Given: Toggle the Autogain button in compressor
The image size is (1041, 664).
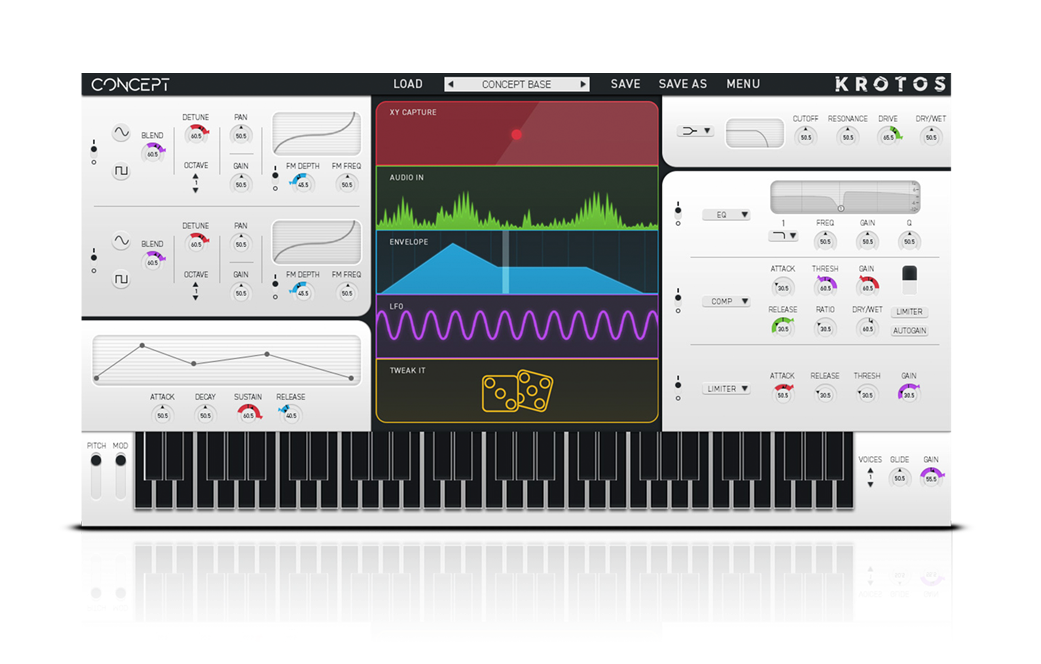Looking at the screenshot, I should 909,331.
